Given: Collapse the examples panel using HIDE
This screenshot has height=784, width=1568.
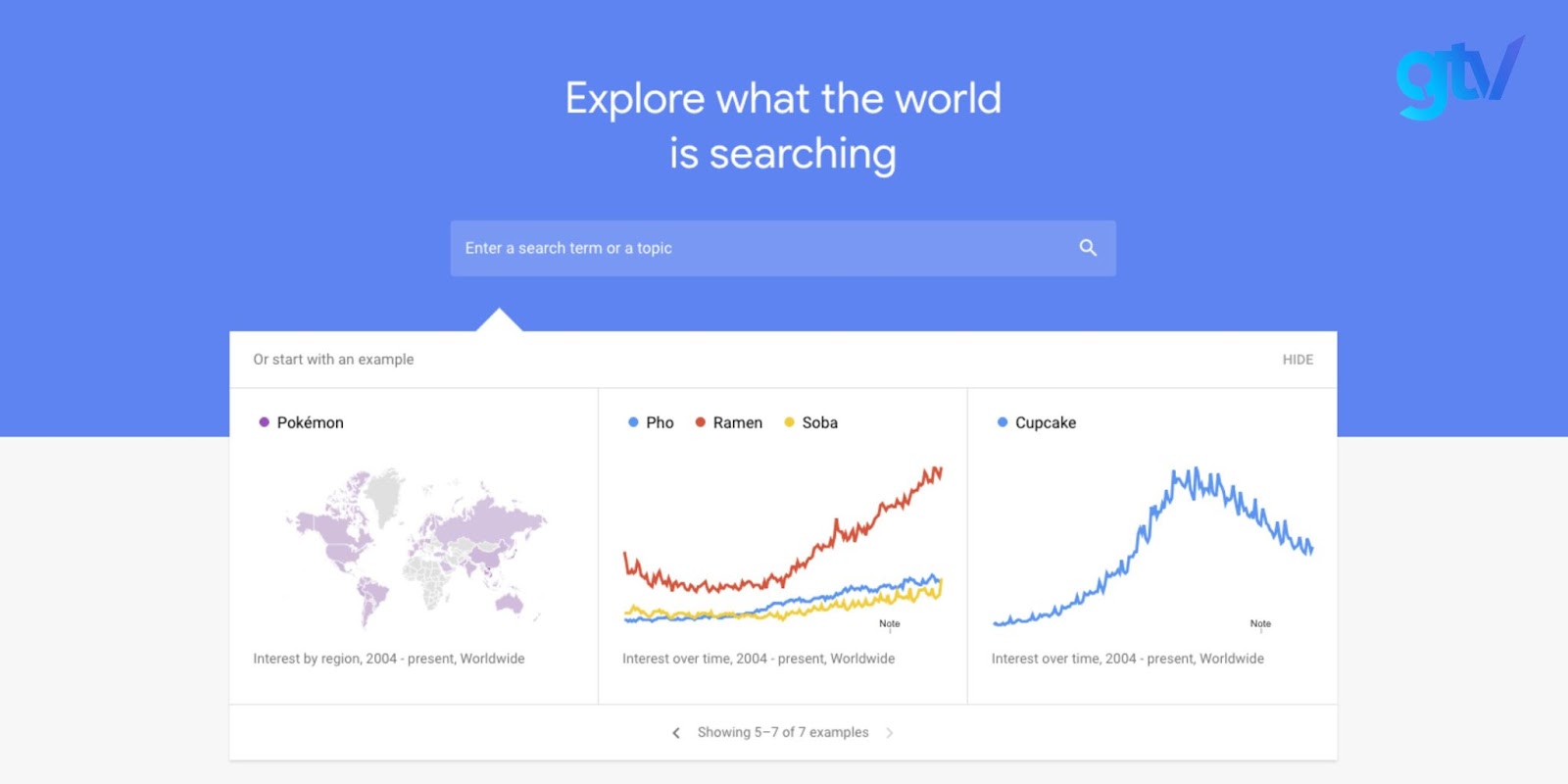Looking at the screenshot, I should [1298, 360].
